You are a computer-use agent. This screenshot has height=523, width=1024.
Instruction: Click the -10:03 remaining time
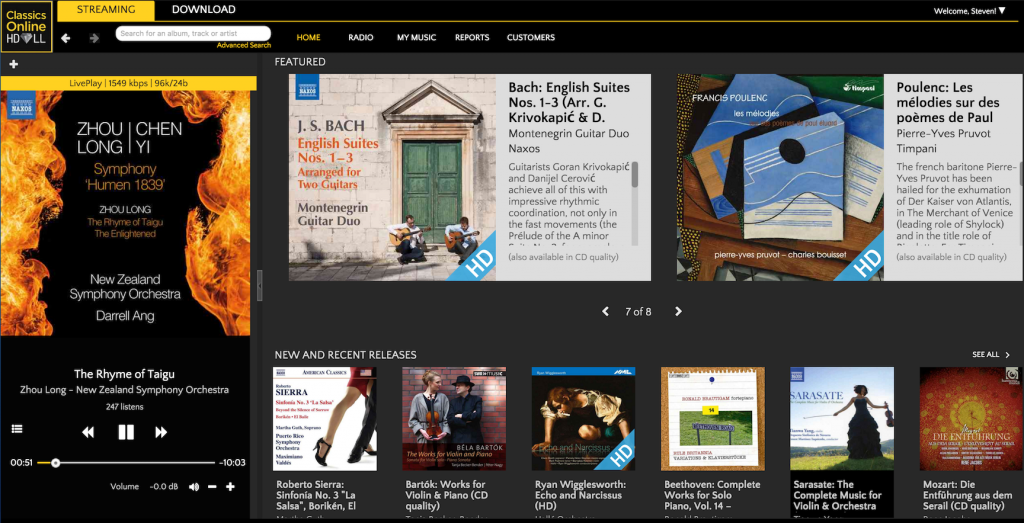232,463
